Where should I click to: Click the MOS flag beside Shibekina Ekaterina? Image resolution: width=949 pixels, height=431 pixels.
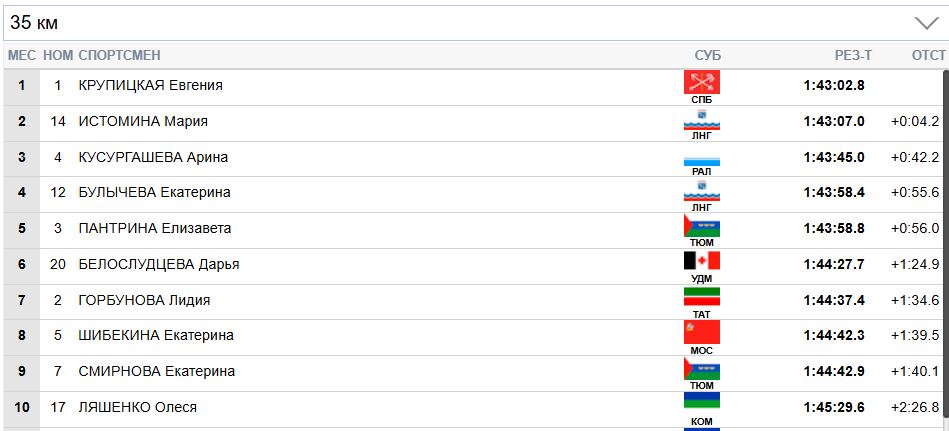[701, 333]
